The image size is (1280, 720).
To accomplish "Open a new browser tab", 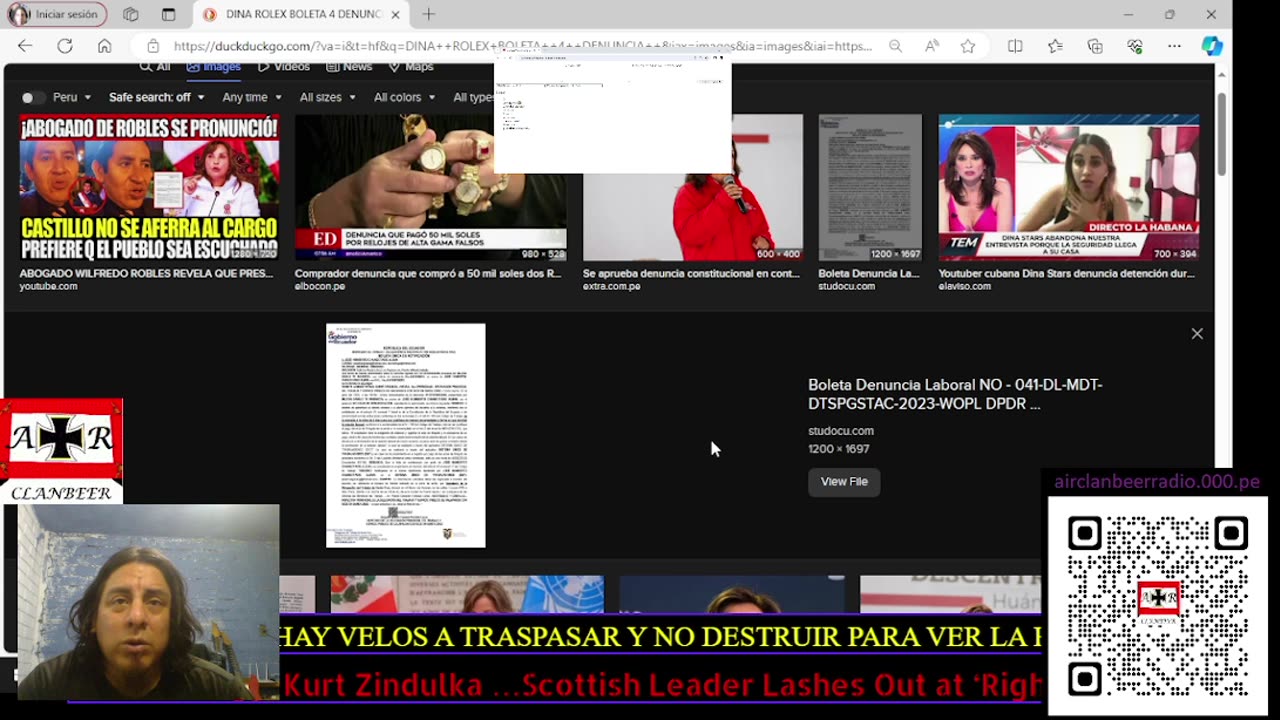I will pyautogui.click(x=428, y=14).
